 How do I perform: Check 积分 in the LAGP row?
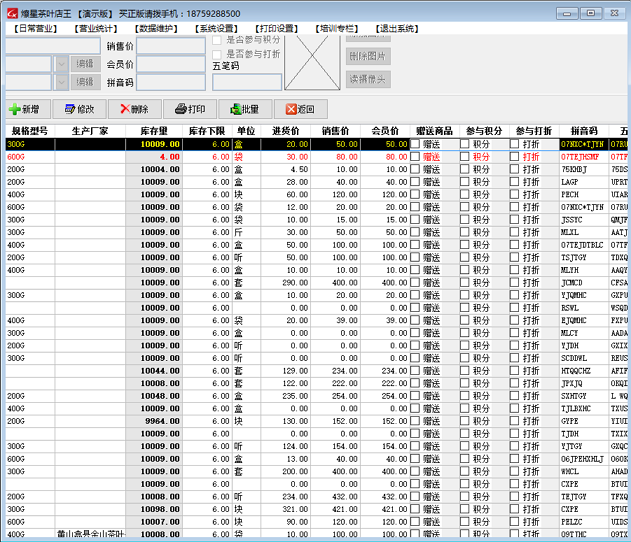tap(465, 182)
